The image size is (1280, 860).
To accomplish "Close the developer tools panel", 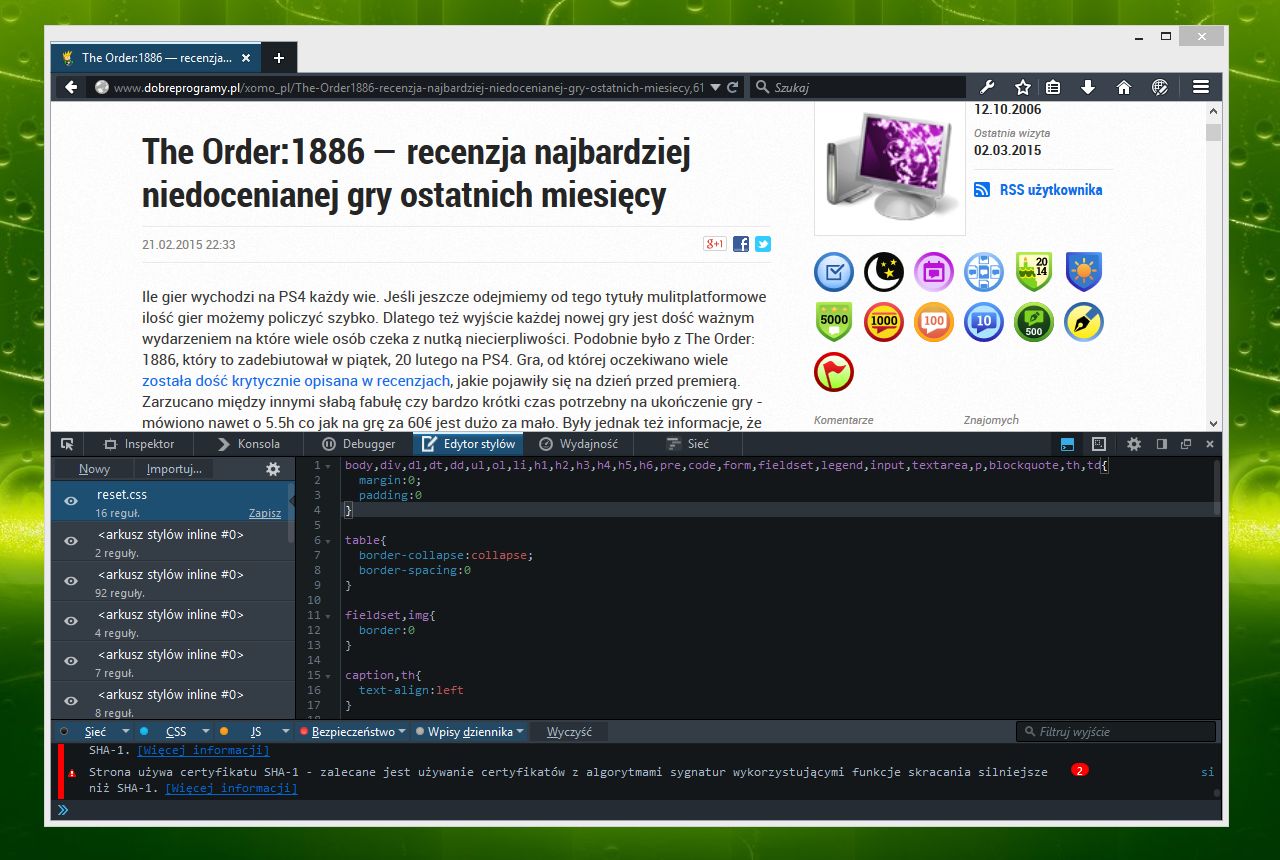I will [1210, 444].
